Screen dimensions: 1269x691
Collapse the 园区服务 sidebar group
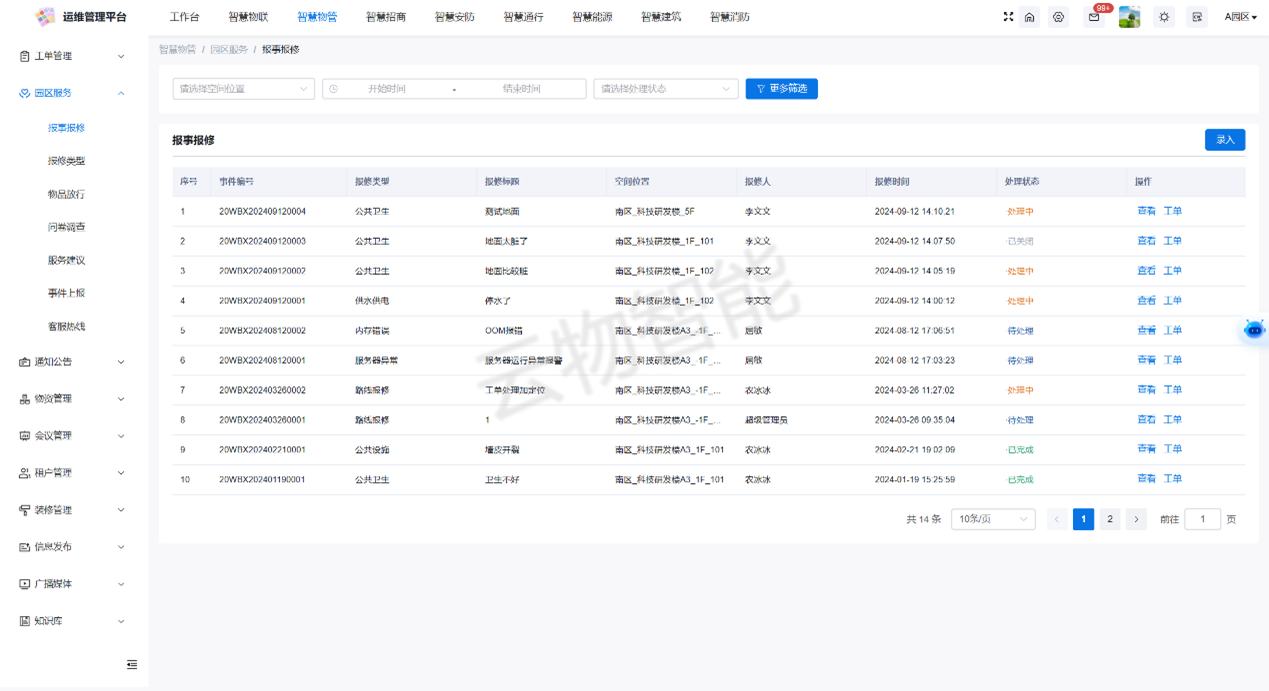tap(74, 93)
